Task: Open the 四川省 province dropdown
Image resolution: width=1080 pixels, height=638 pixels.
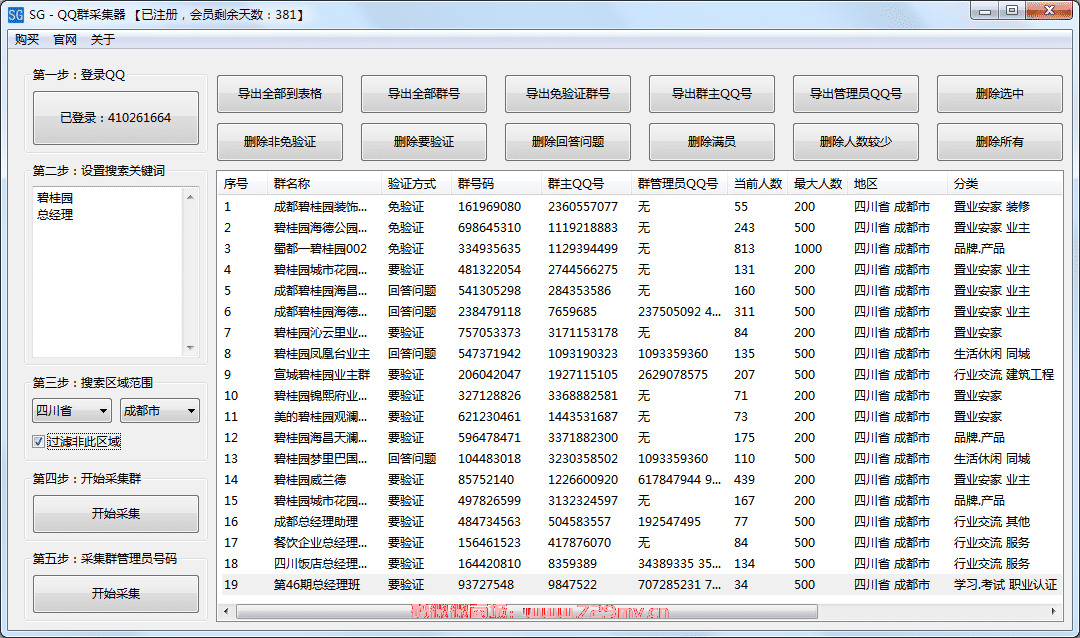Action: pyautogui.click(x=72, y=411)
